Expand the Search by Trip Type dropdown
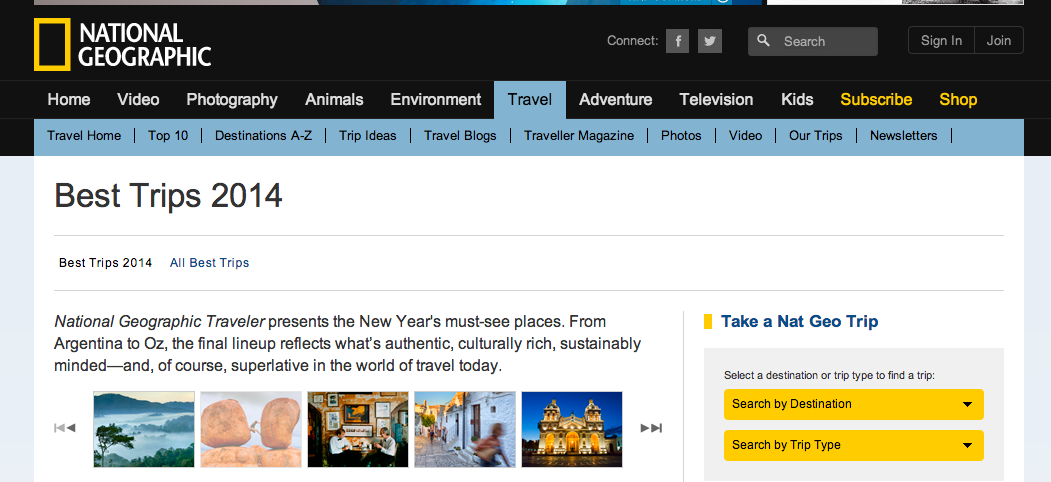The width and height of the screenshot is (1051, 482). click(x=853, y=445)
